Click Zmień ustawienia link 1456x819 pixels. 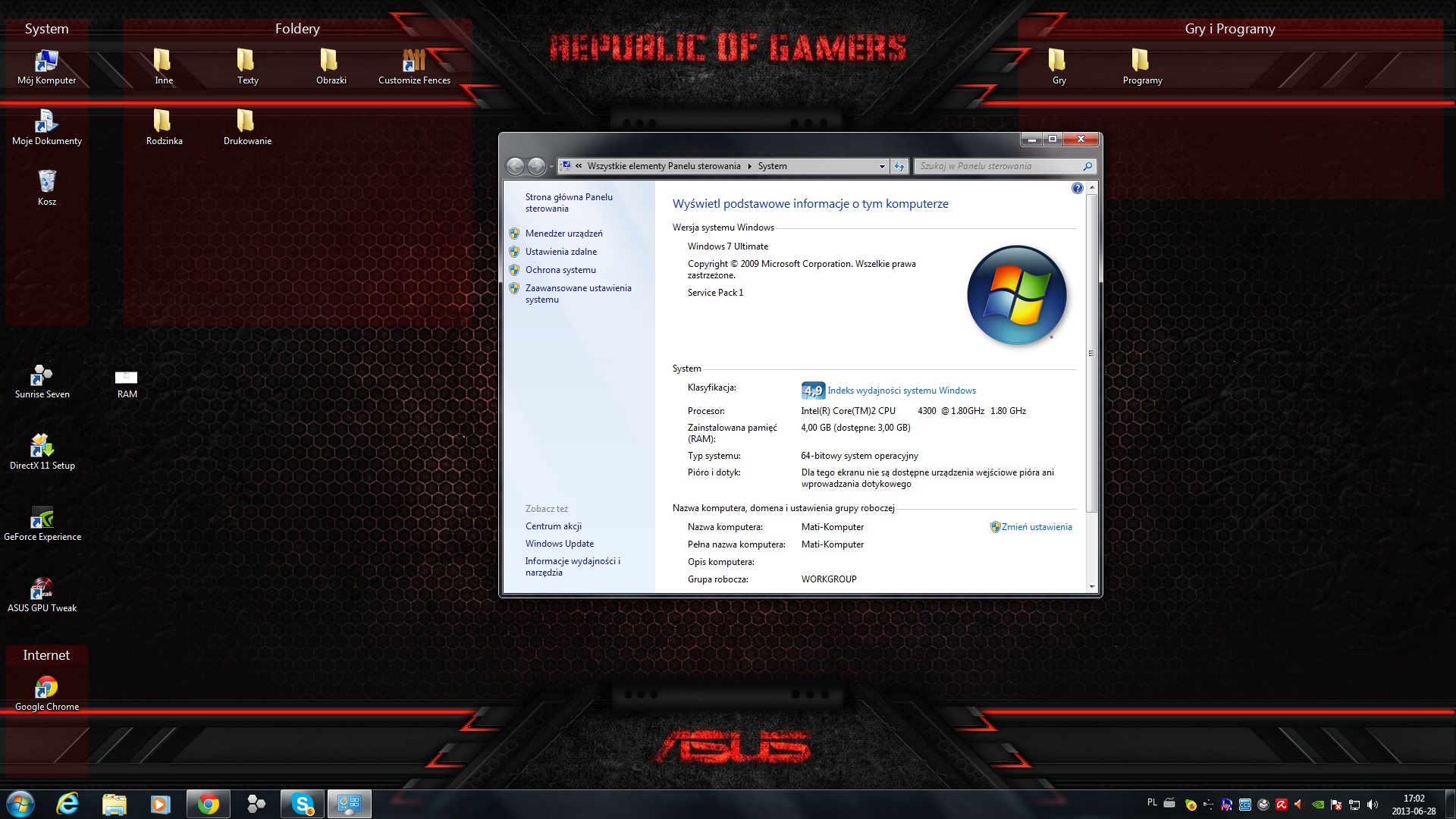(x=1037, y=527)
